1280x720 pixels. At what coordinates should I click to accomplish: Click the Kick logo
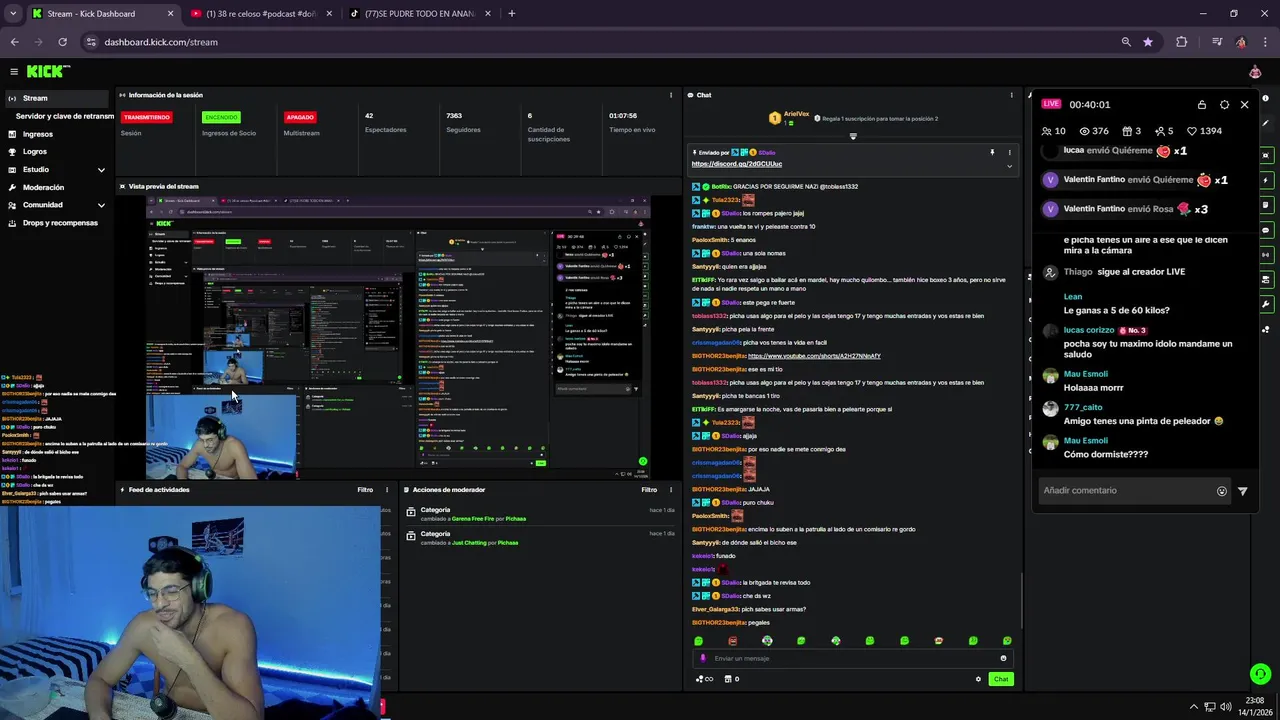(48, 71)
